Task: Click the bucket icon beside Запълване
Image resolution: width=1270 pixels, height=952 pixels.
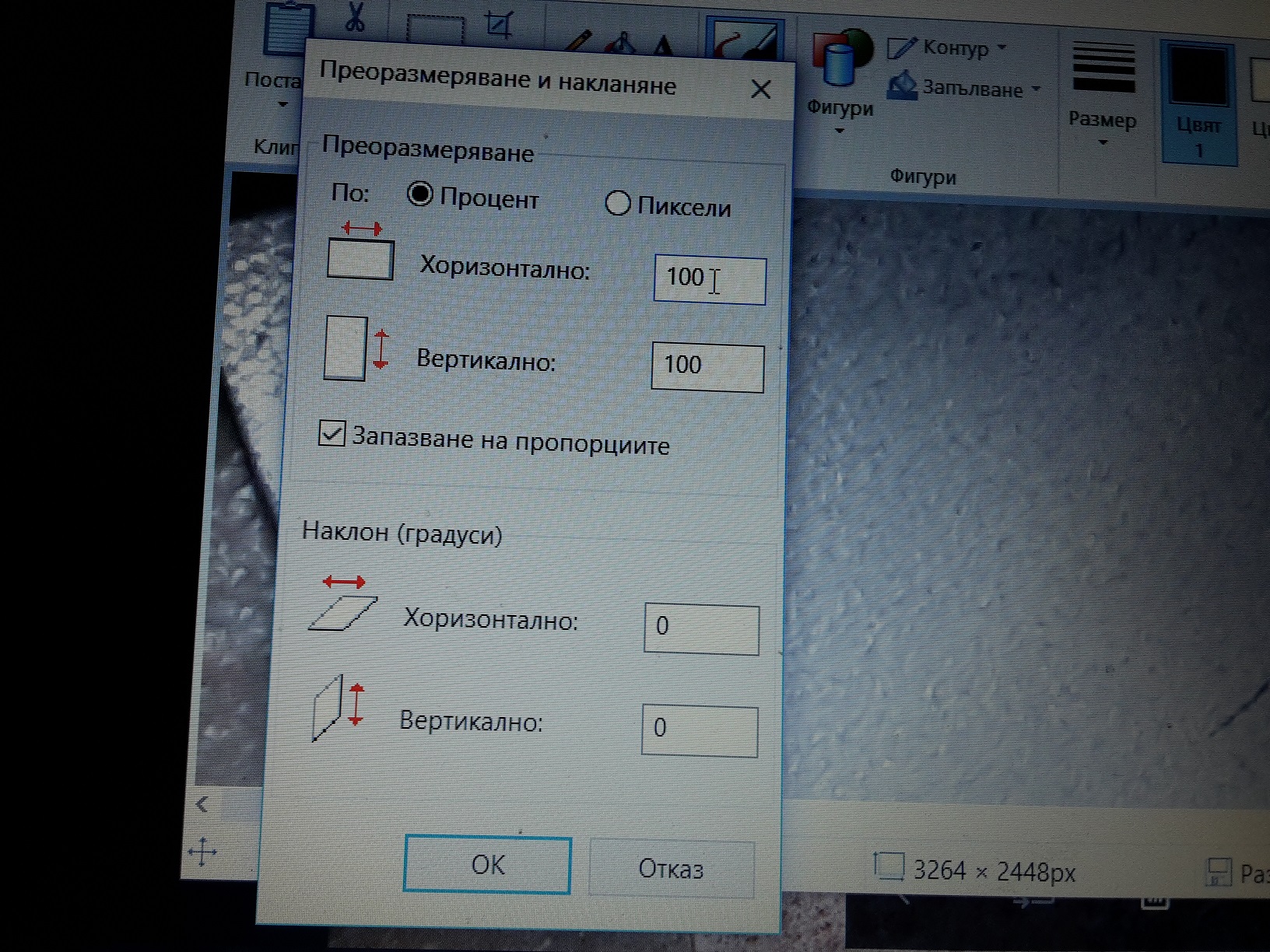Action: pos(903,86)
